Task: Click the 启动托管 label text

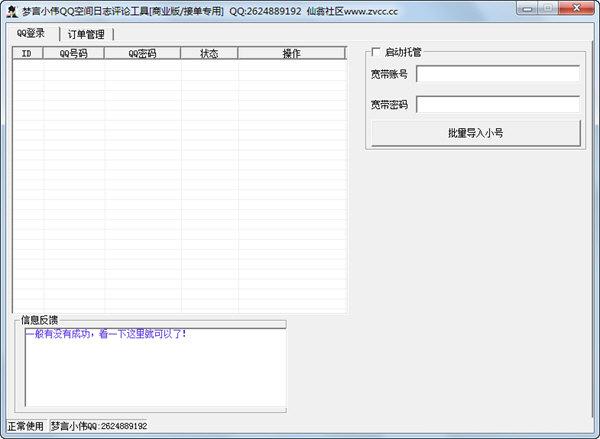Action: [x=403, y=52]
